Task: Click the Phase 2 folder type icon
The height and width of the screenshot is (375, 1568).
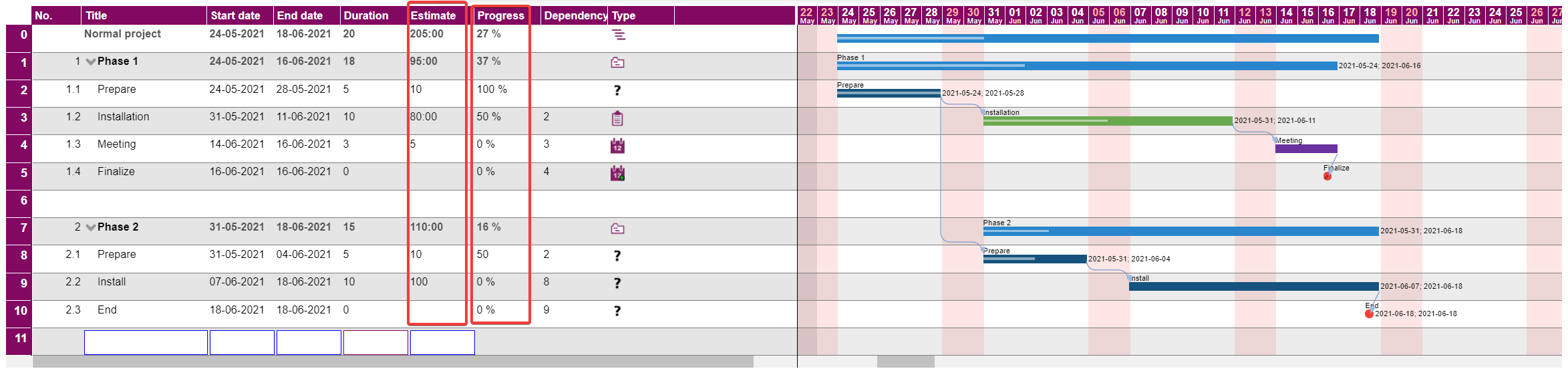Action: [x=617, y=229]
